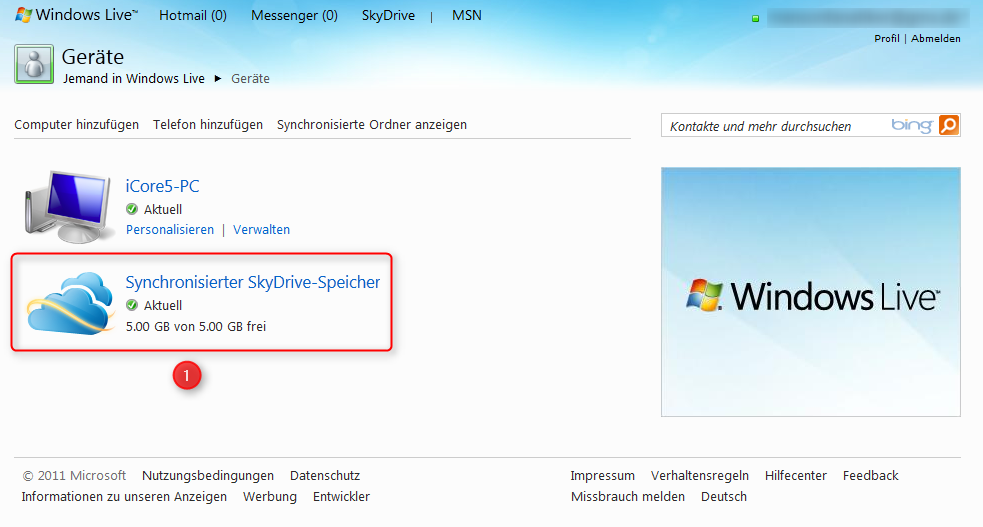Open the Hilfecenter footer link
The image size is (983, 527).
796,476
